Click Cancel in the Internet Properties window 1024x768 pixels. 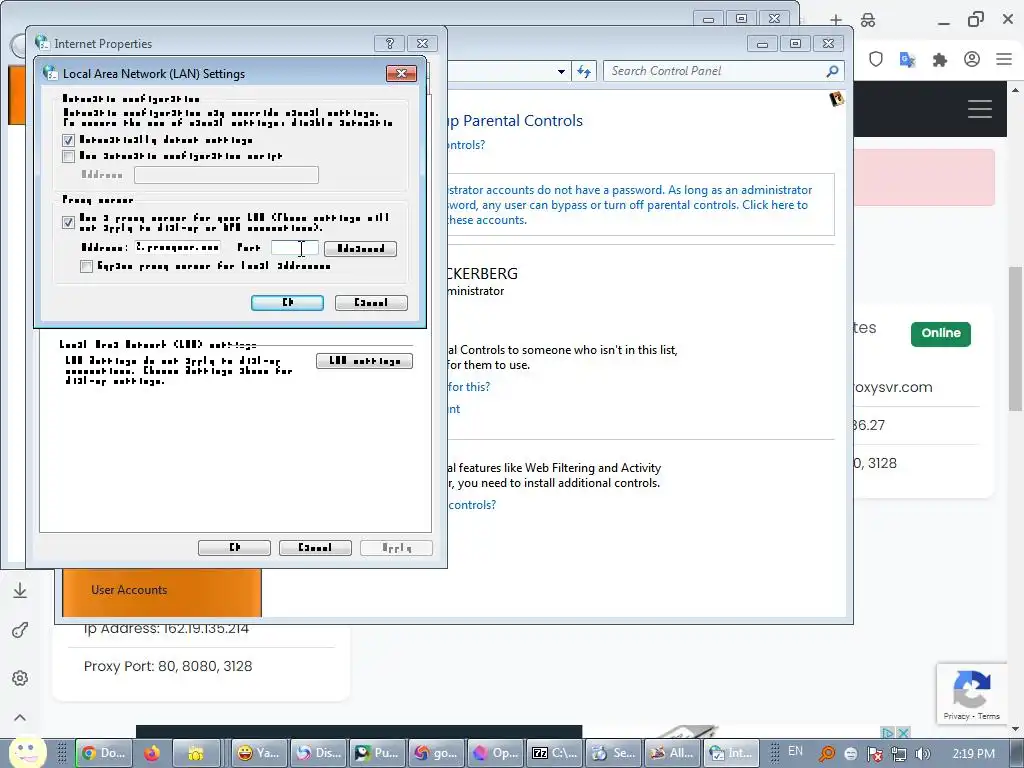point(315,548)
